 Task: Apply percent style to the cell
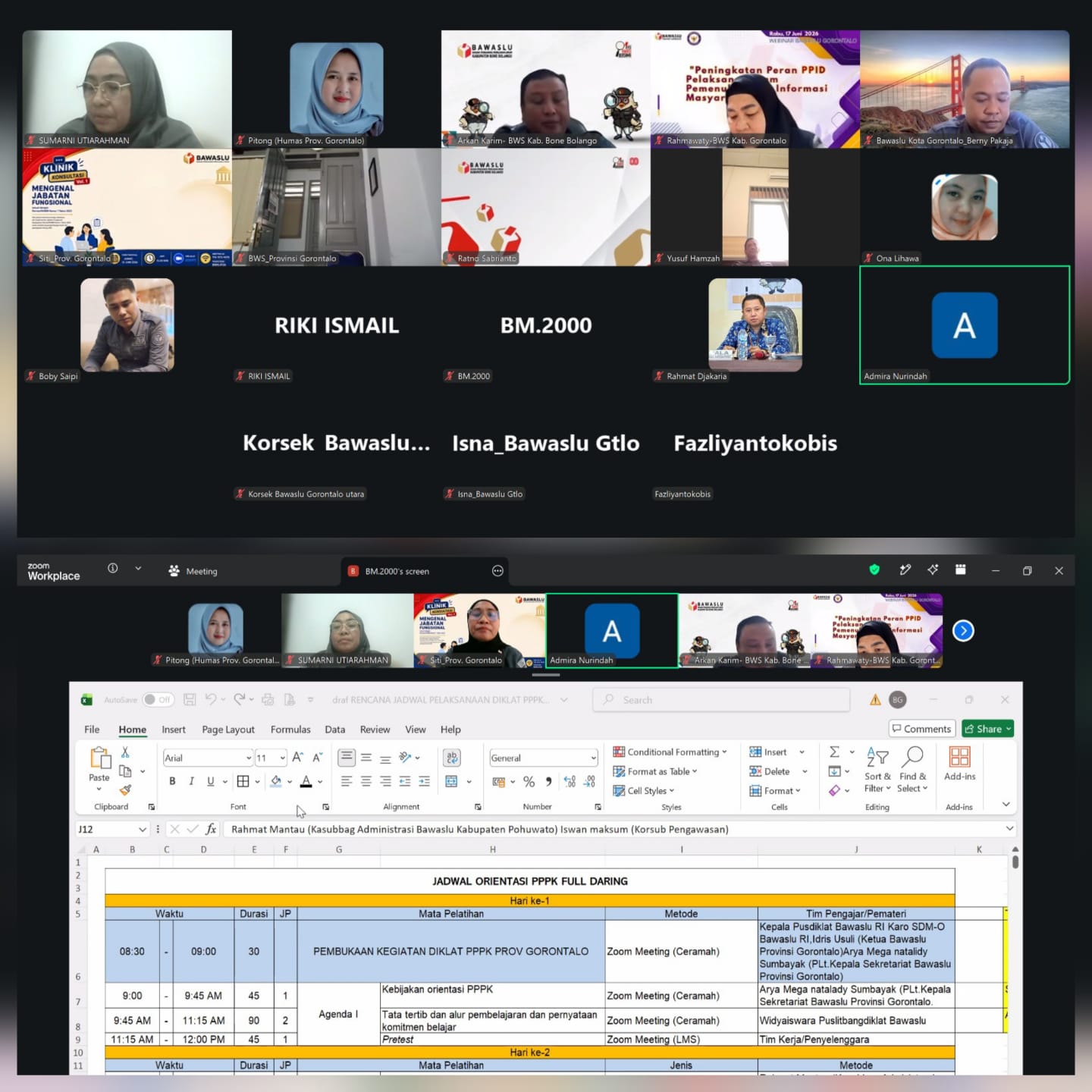(529, 781)
